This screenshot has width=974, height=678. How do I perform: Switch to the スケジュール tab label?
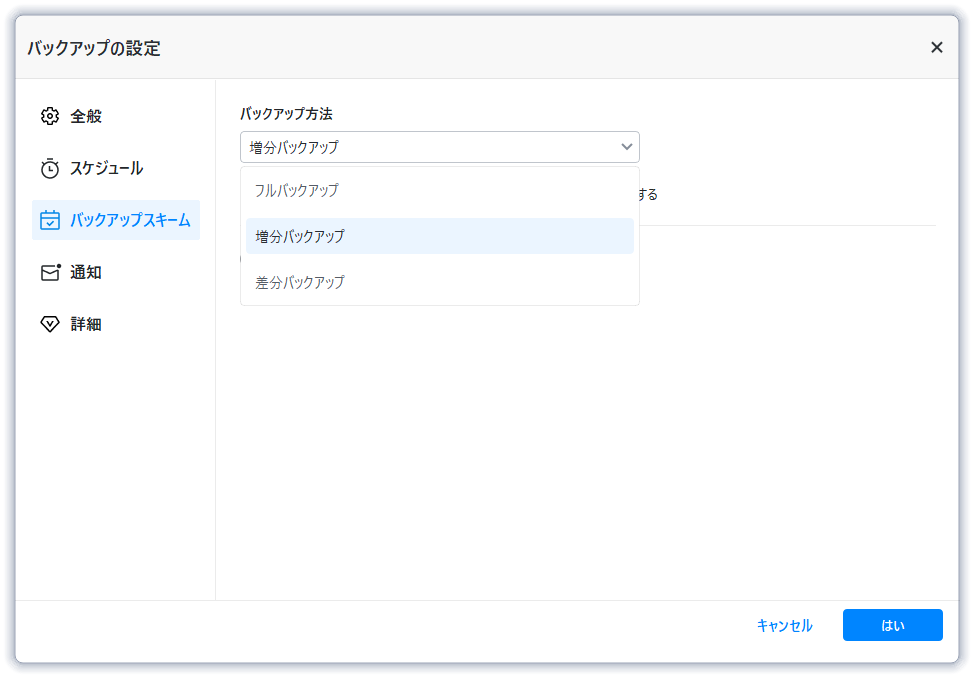106,168
